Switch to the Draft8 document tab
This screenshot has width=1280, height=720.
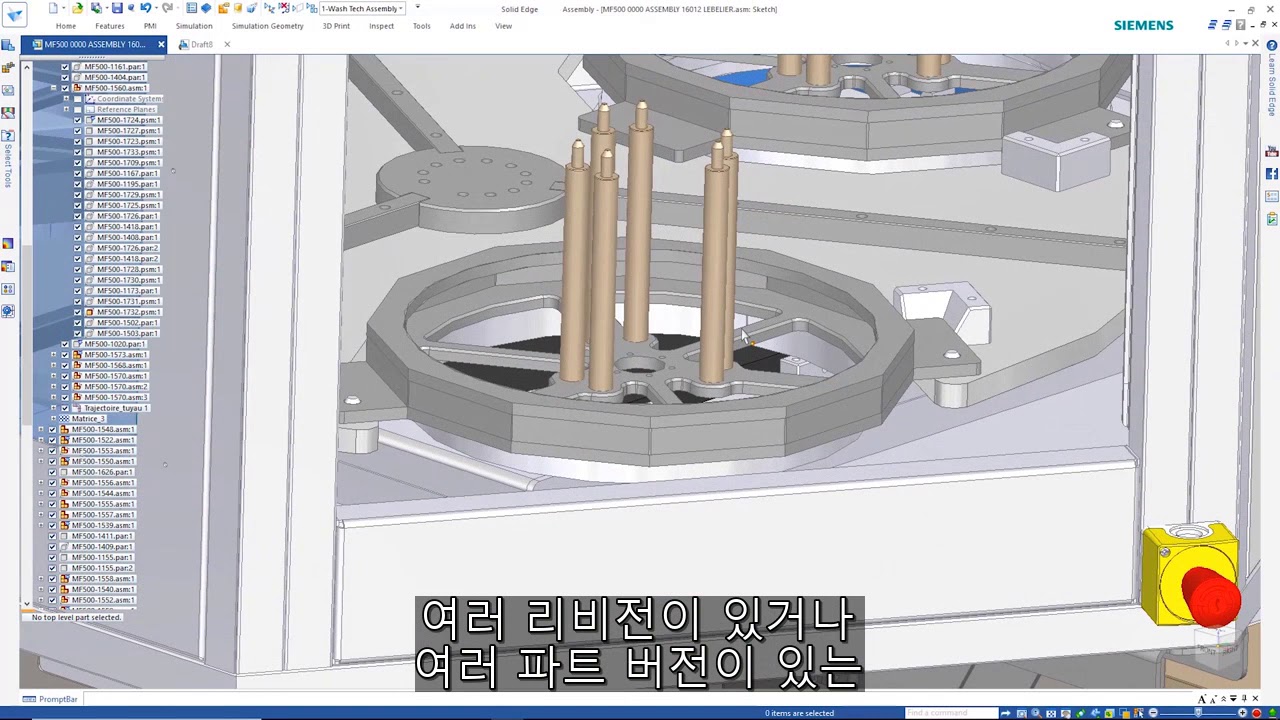[202, 44]
